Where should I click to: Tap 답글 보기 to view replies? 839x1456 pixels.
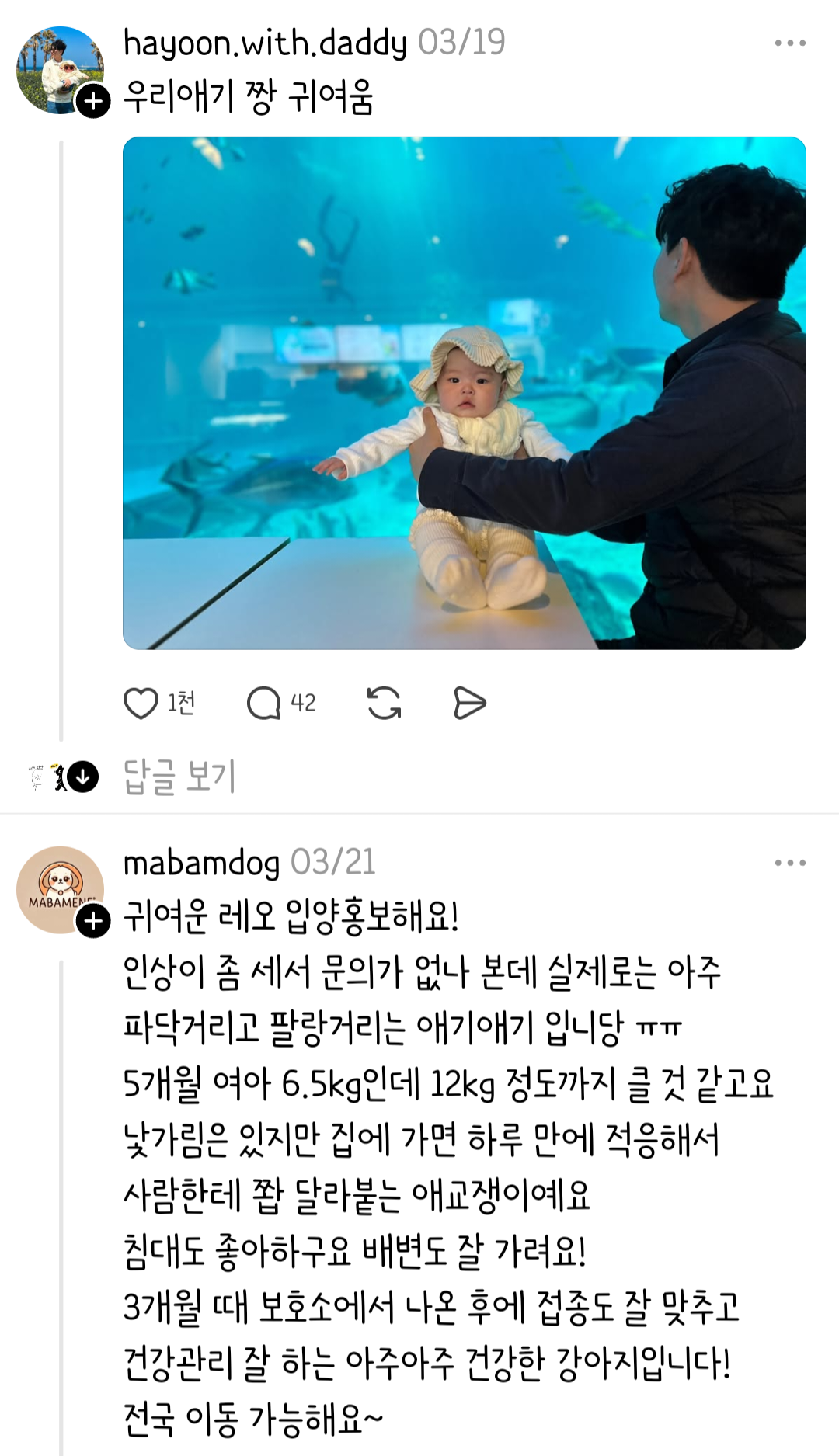pos(179,777)
